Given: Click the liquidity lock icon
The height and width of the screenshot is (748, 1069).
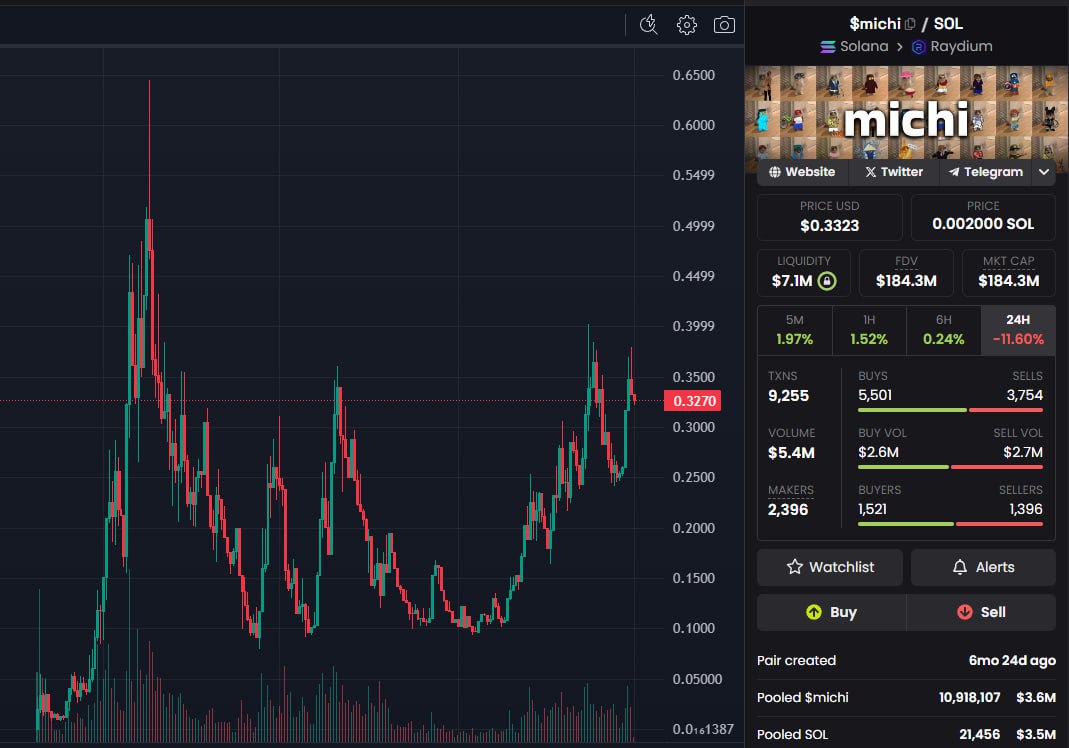Looking at the screenshot, I should 827,281.
